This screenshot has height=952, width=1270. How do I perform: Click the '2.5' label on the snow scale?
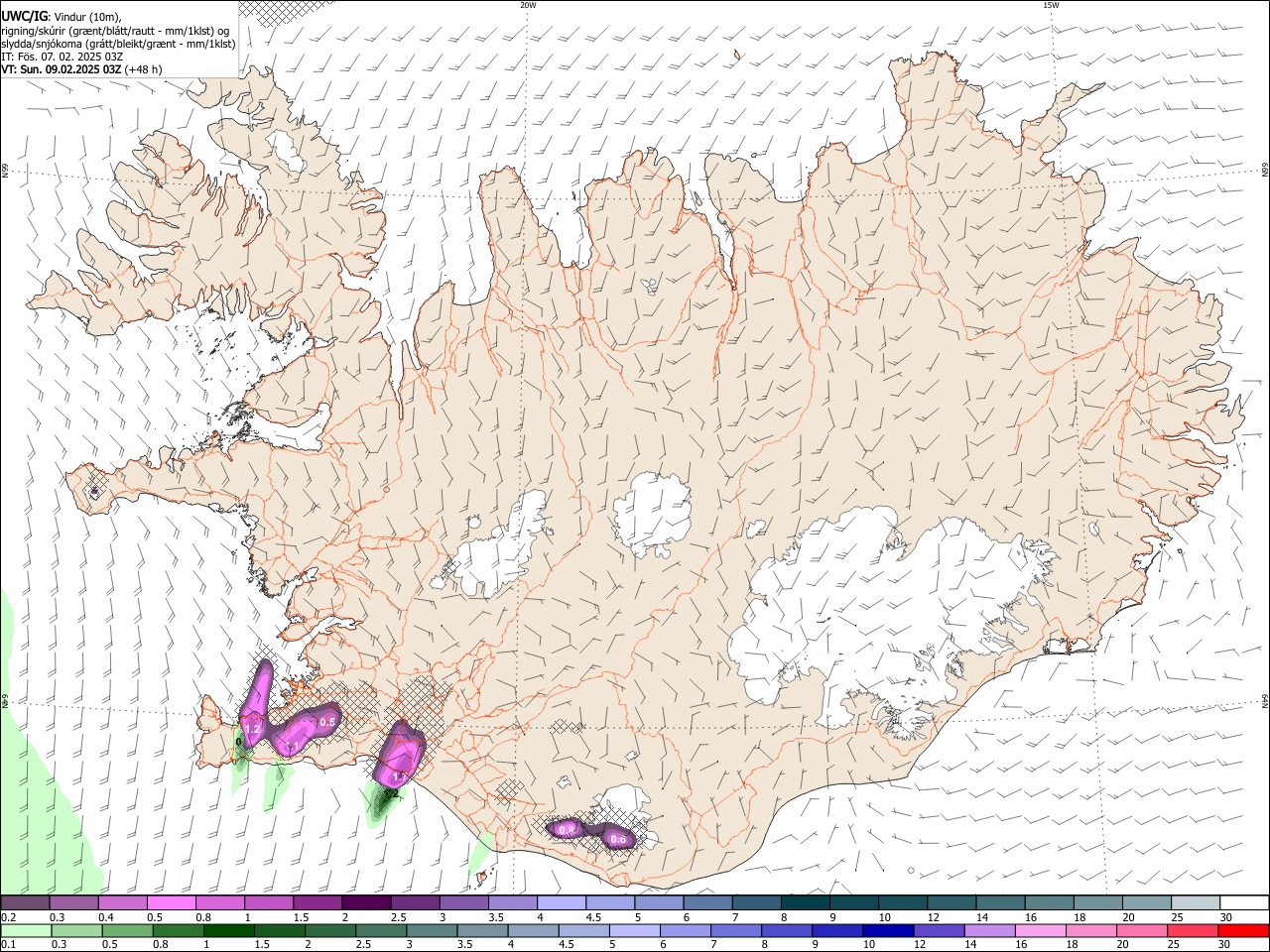[x=398, y=917]
